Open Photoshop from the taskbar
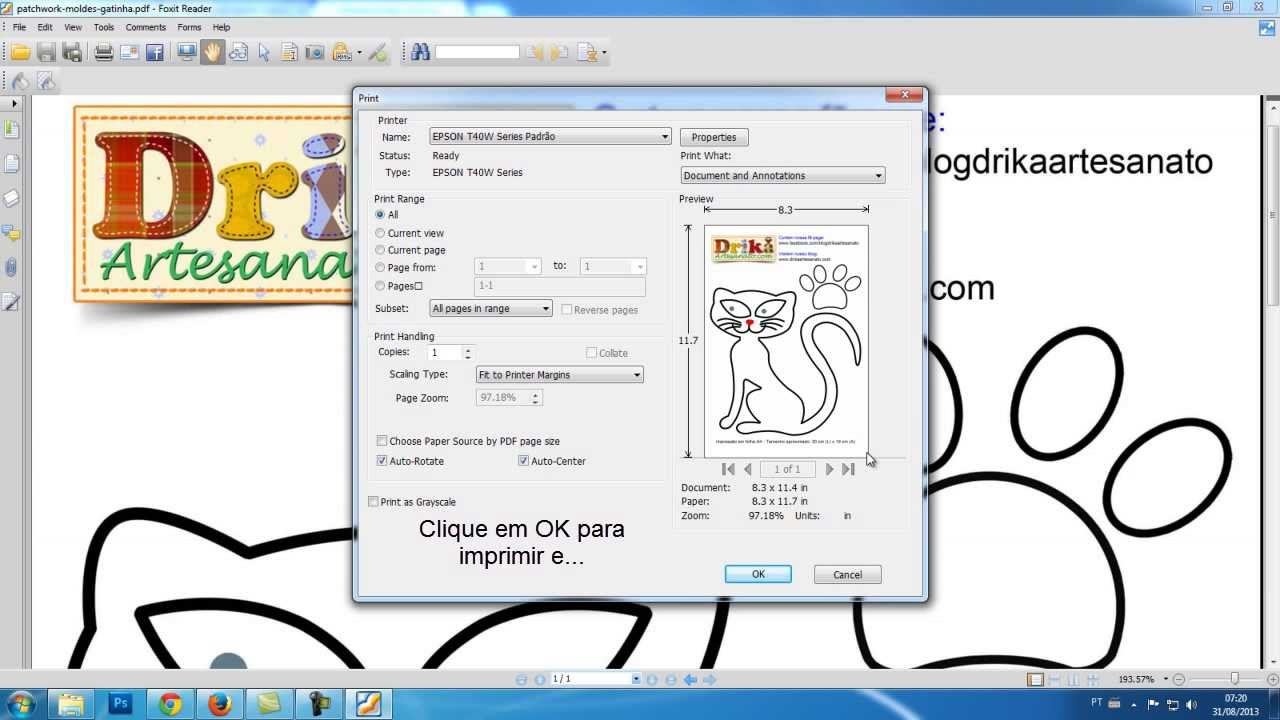The image size is (1280, 720). pos(120,704)
